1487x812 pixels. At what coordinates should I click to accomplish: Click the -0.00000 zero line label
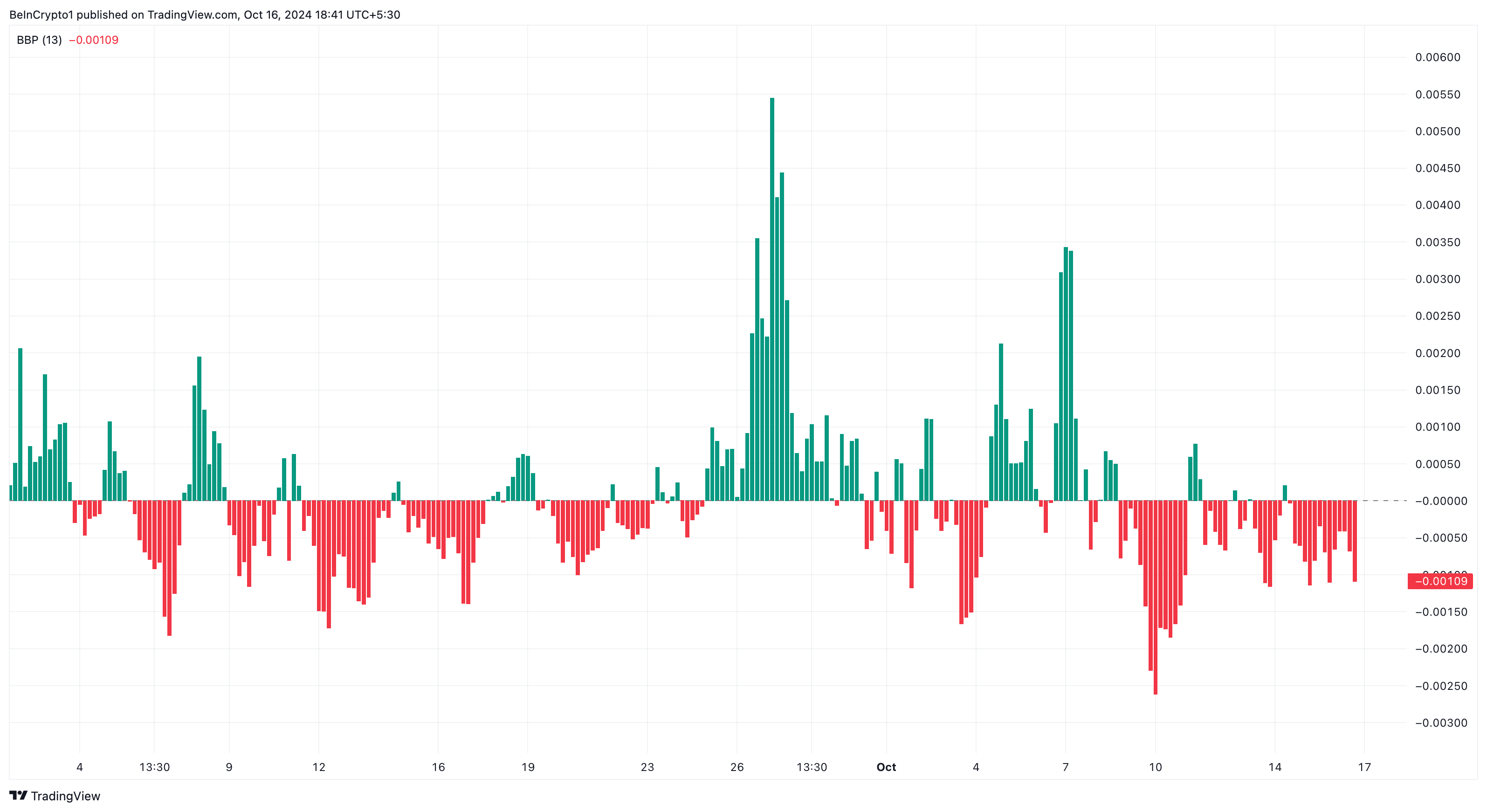1440,501
